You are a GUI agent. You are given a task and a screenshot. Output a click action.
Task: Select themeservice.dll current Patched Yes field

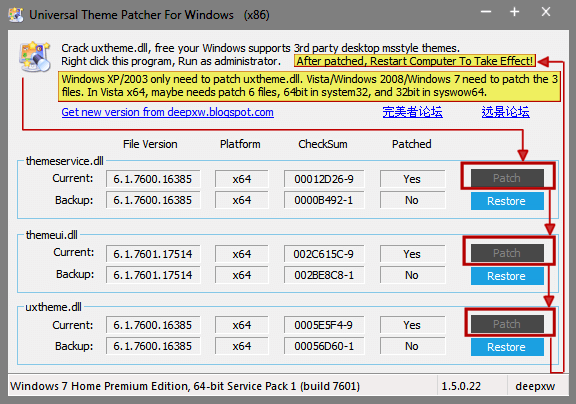(x=412, y=179)
